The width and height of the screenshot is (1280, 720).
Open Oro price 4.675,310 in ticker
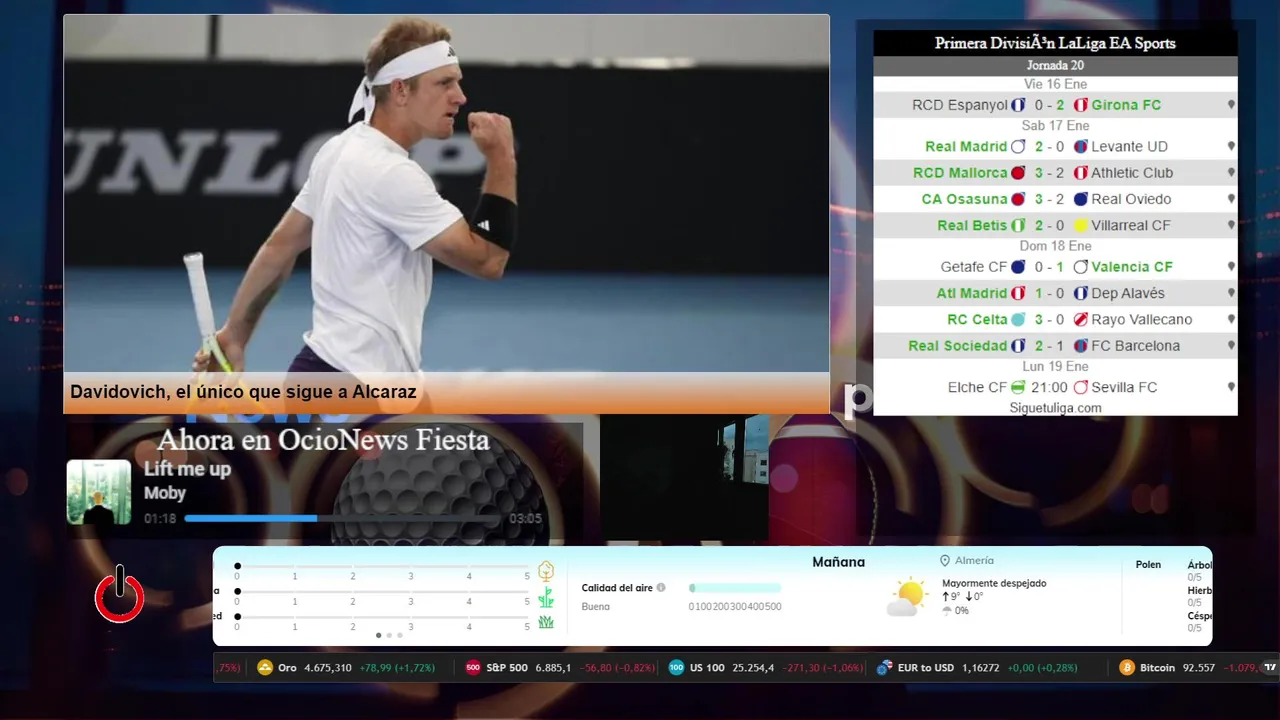(x=328, y=668)
